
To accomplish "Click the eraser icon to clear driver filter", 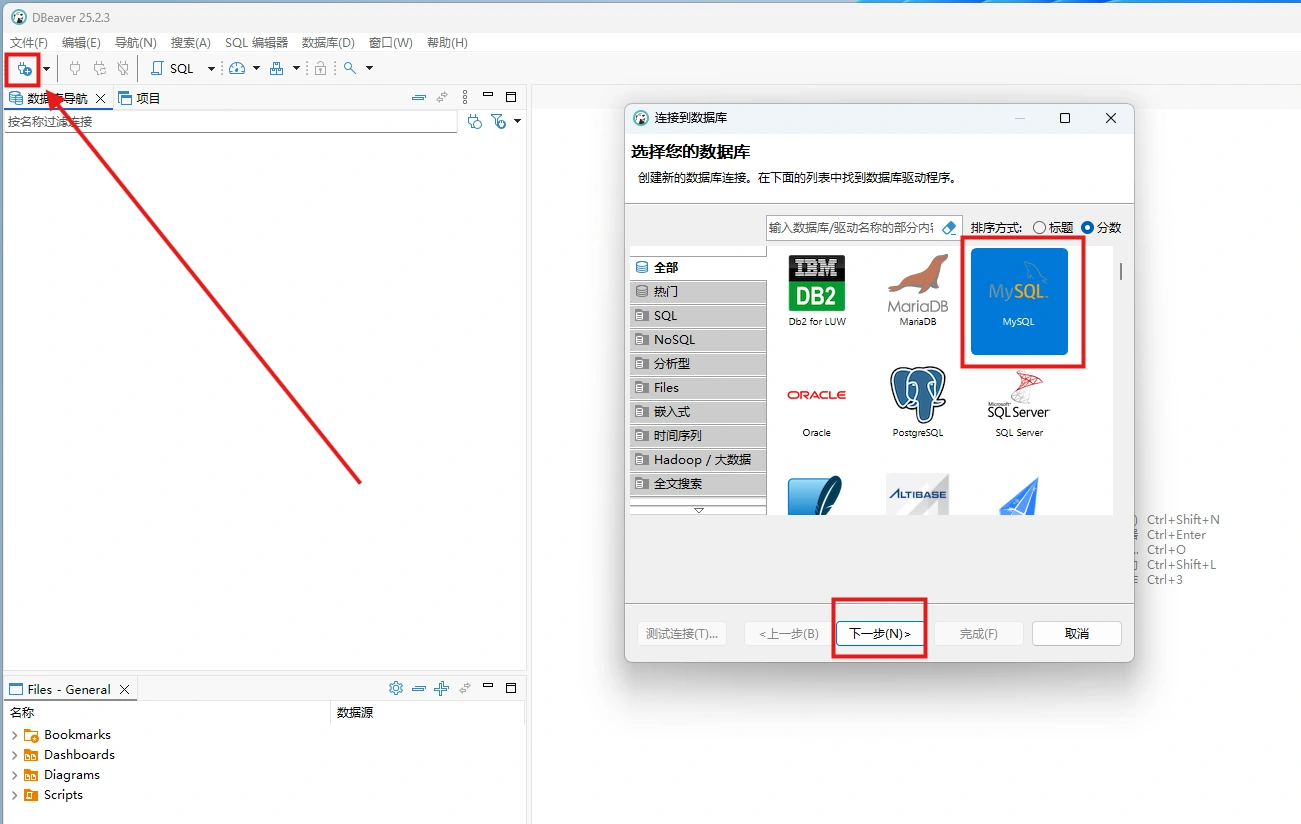I will pos(950,228).
